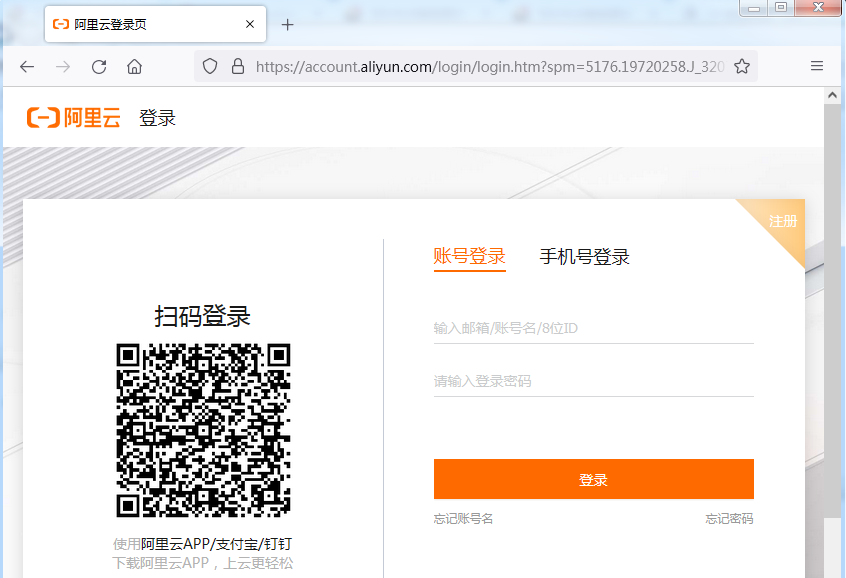The width and height of the screenshot is (846, 578).
Task: Click the shield tracking protection icon
Action: [x=210, y=67]
